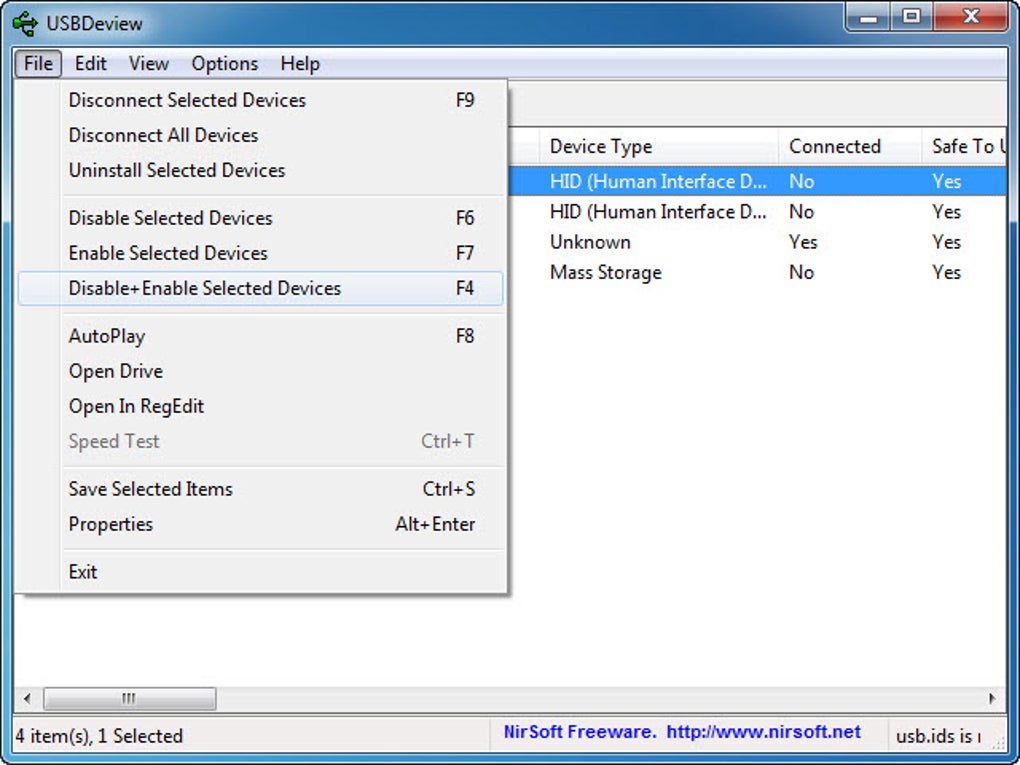Choose Disable Selected Devices
1020x765 pixels.
170,218
